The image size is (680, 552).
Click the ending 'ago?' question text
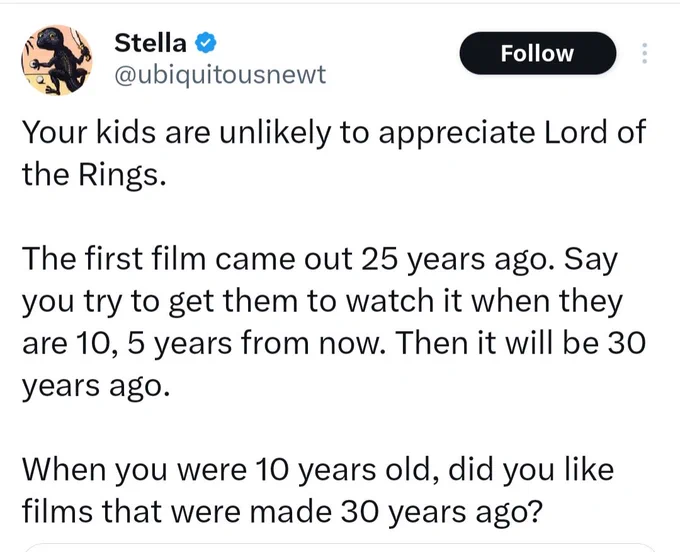point(509,513)
